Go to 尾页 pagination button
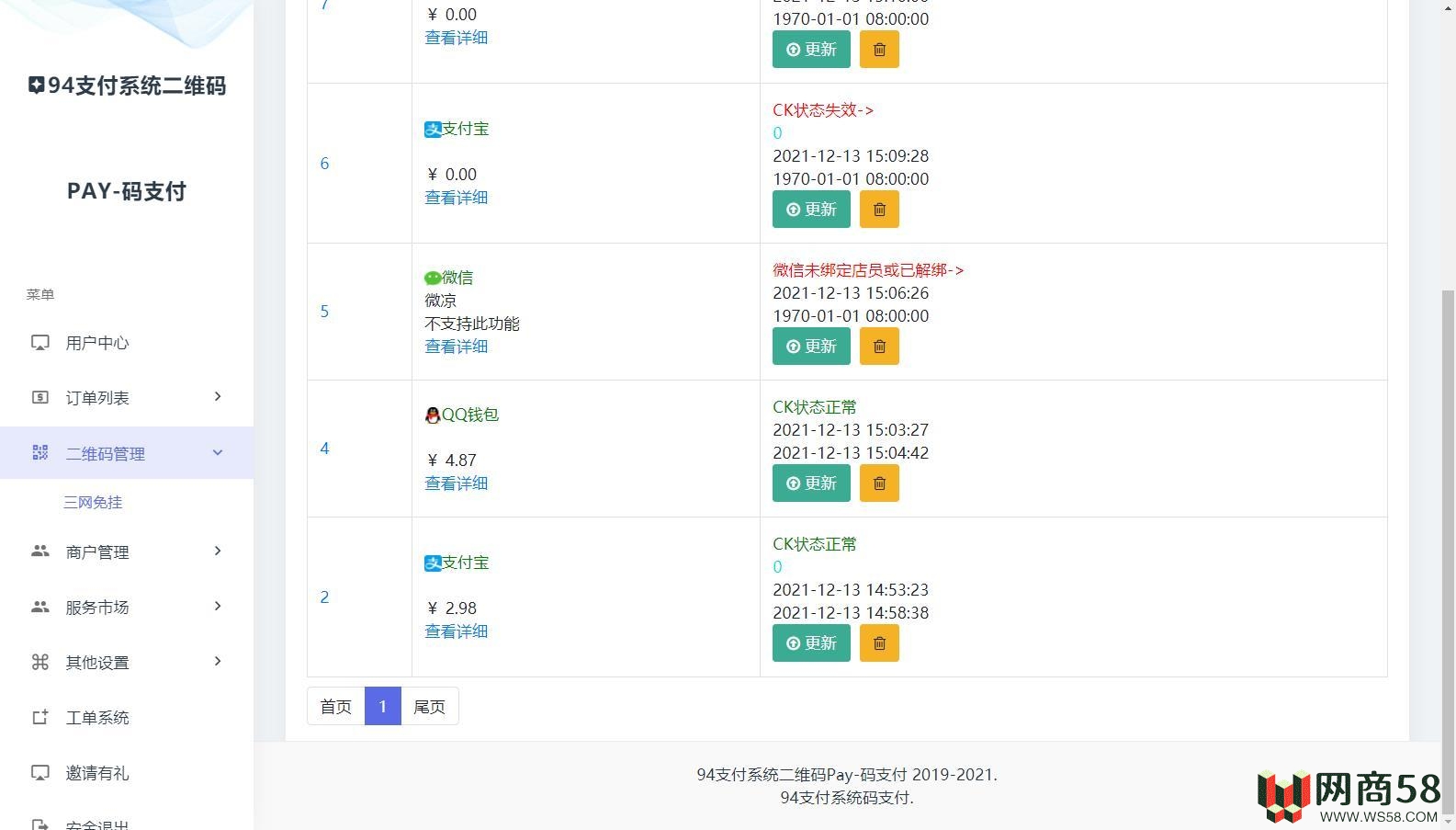 [430, 706]
